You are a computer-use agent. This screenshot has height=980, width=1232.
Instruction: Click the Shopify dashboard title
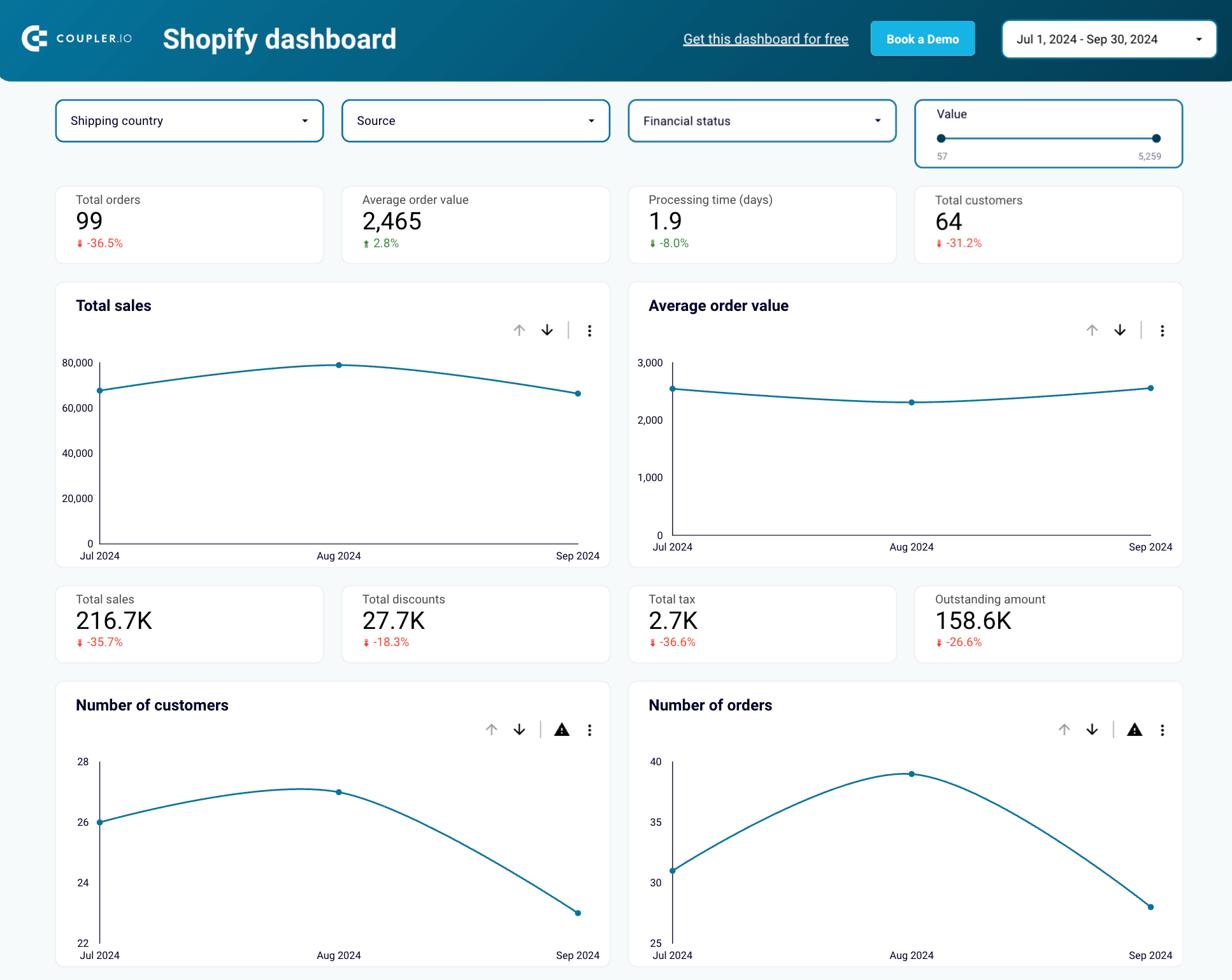tap(280, 39)
